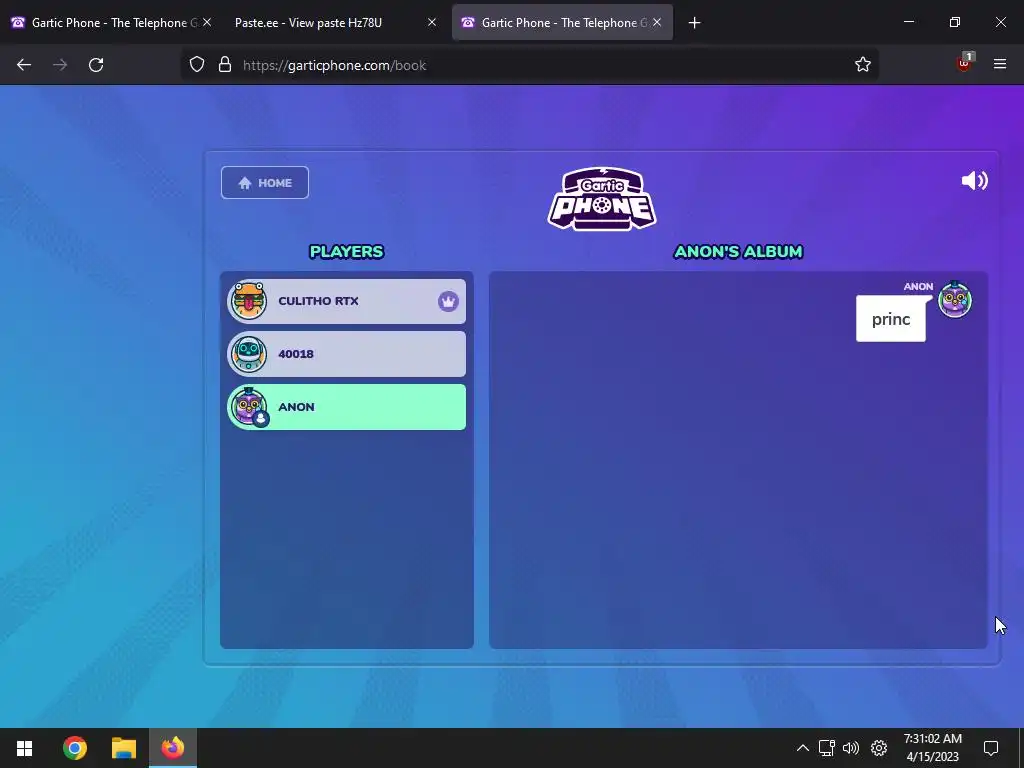This screenshot has width=1024, height=768.
Task: Go back with the browser back arrow
Action: point(24,65)
